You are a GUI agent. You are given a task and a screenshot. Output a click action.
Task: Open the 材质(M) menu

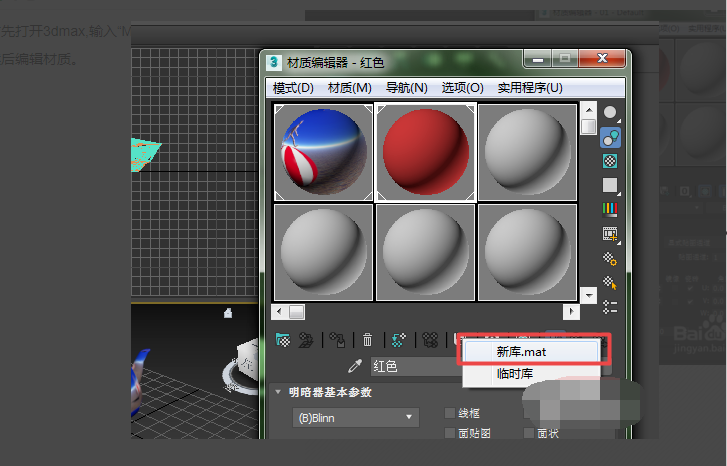point(350,88)
